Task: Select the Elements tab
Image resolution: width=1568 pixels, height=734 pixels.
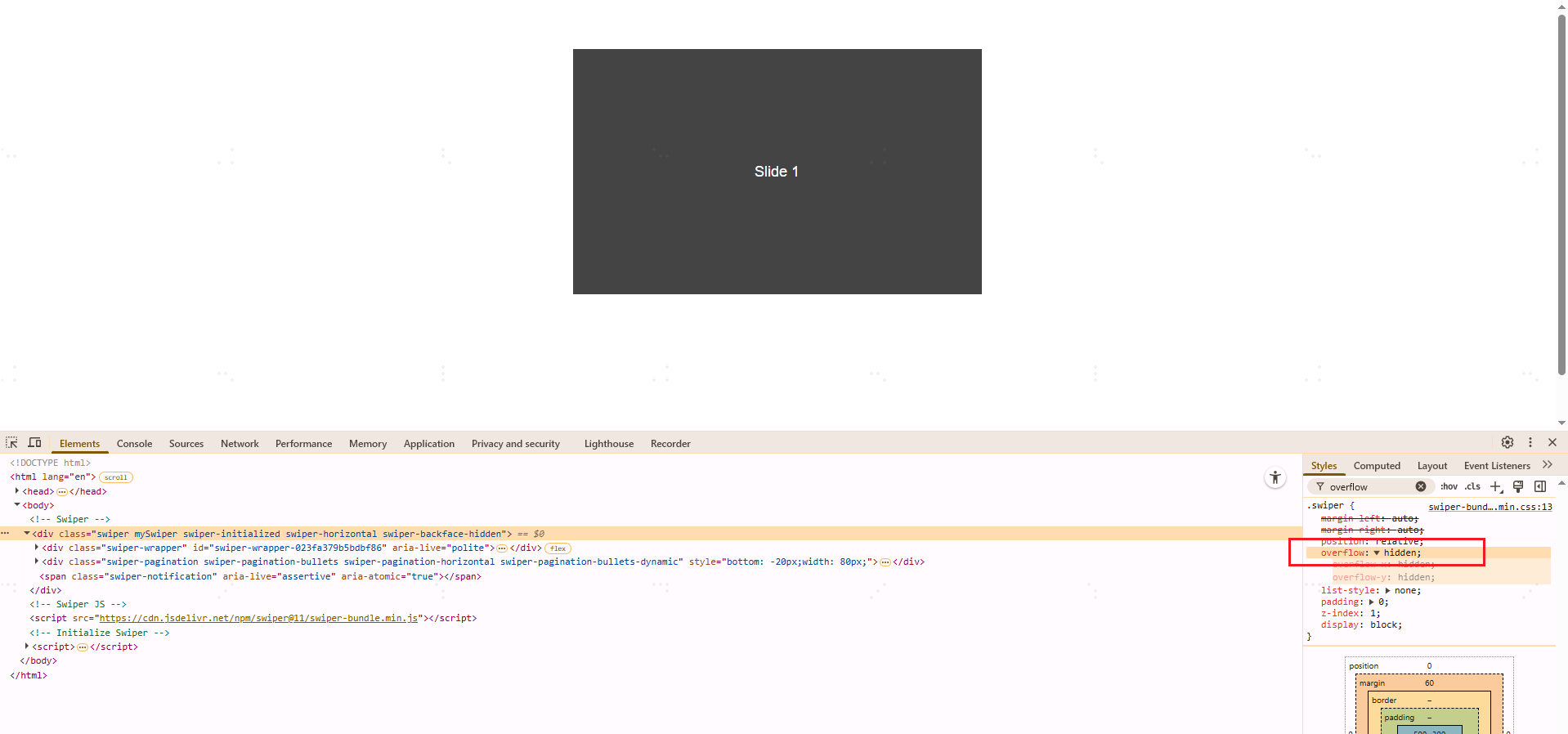Action: [79, 444]
